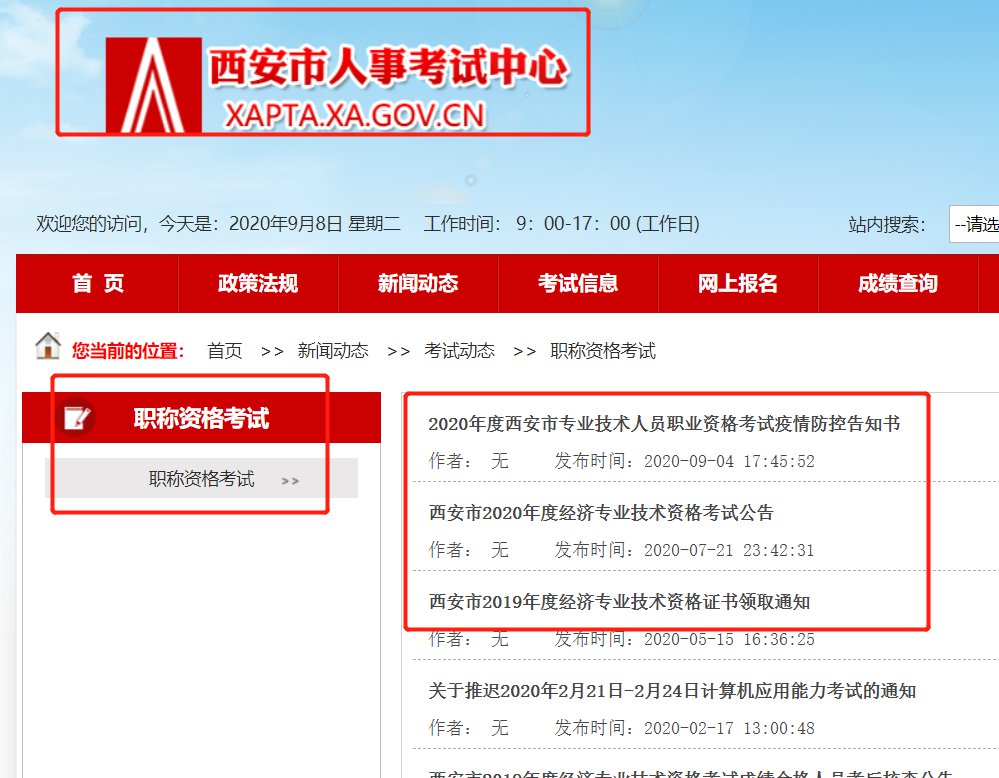Image resolution: width=999 pixels, height=778 pixels.
Task: Open the 疫情防控告知书 article
Action: pyautogui.click(x=664, y=424)
